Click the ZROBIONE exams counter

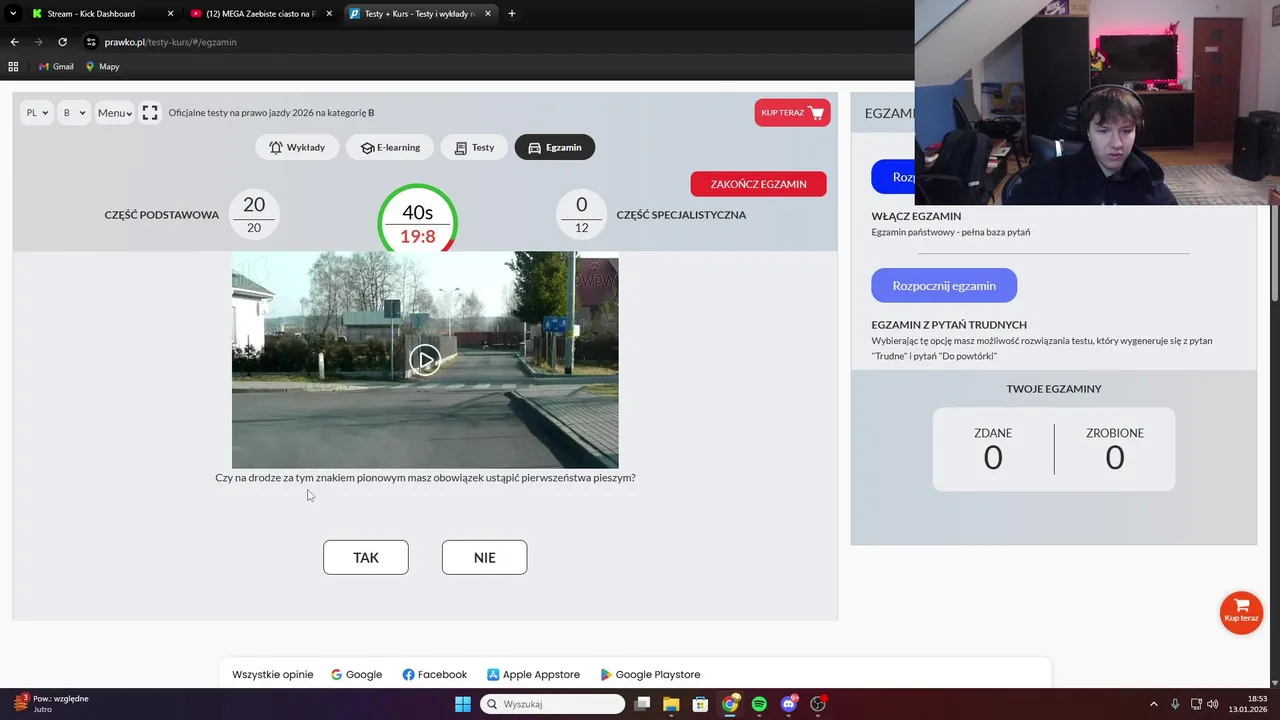[1115, 449]
